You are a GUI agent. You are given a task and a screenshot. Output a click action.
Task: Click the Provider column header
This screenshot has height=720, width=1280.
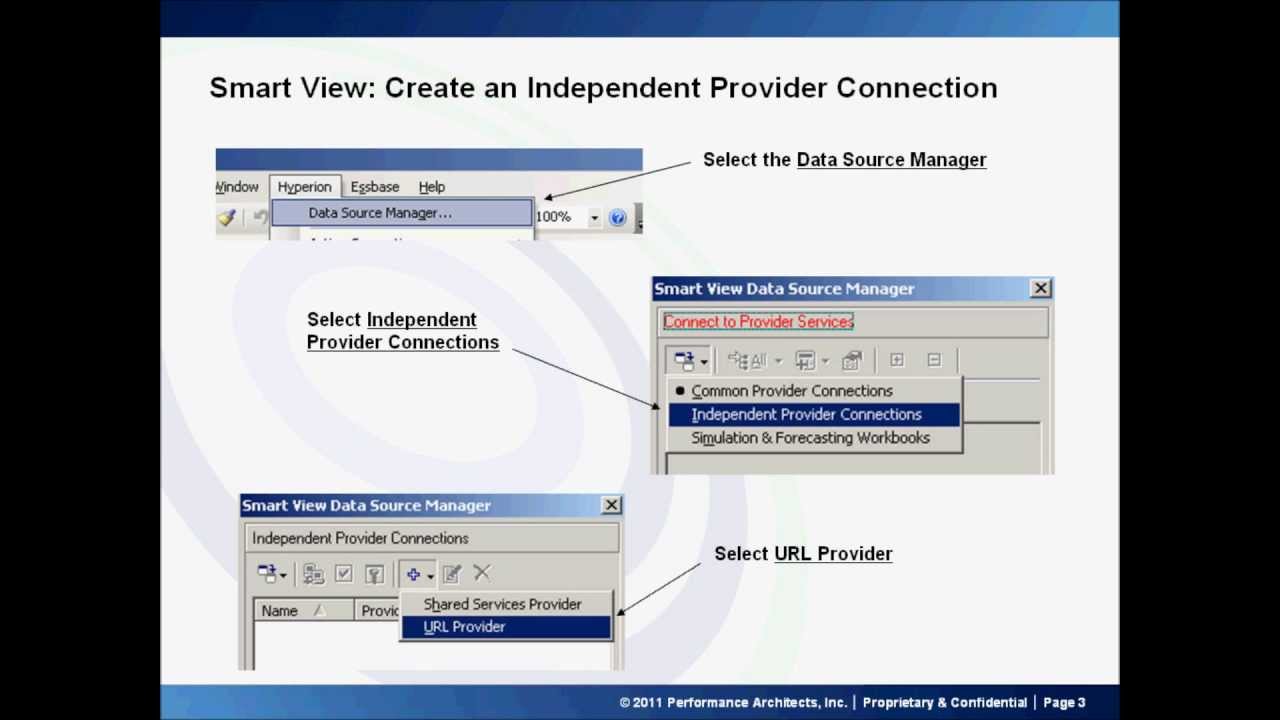click(x=378, y=611)
